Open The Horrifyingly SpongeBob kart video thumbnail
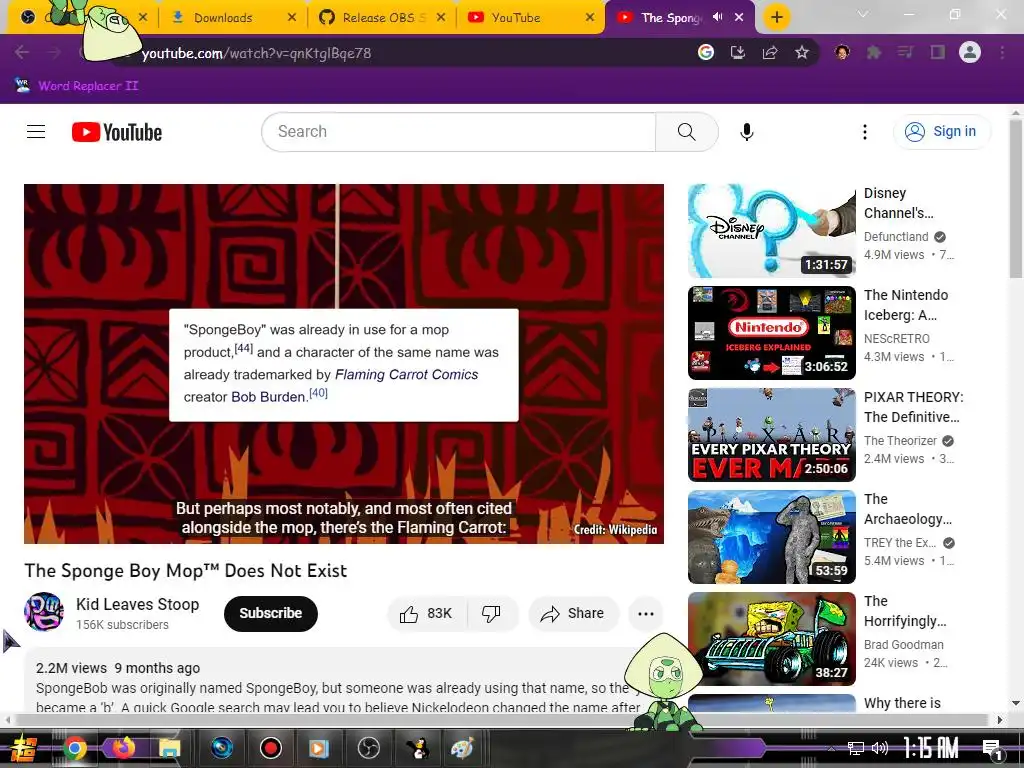This screenshot has height=768, width=1024. coord(771,638)
